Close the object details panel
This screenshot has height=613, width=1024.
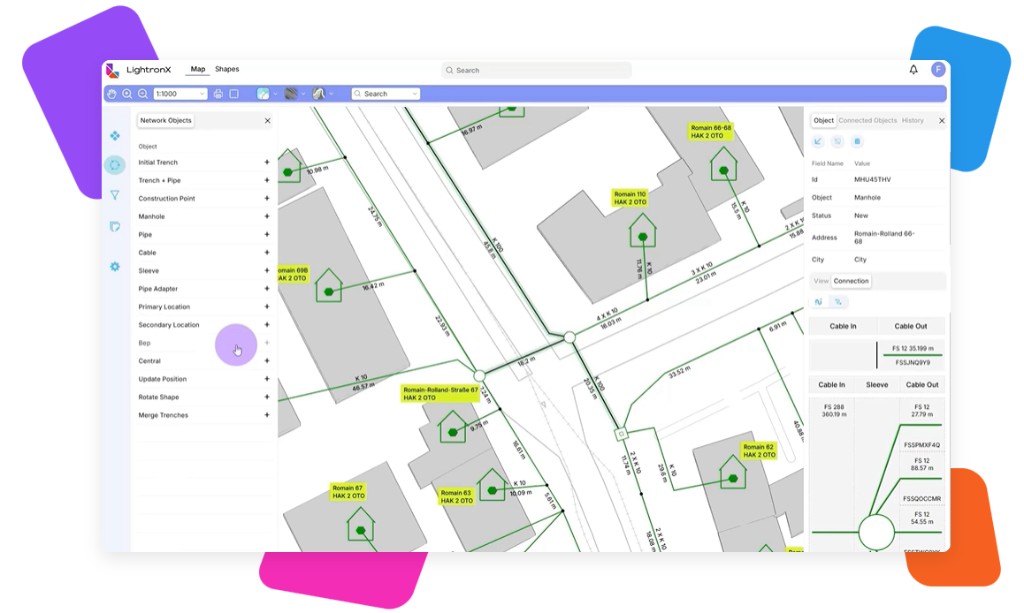[x=942, y=121]
